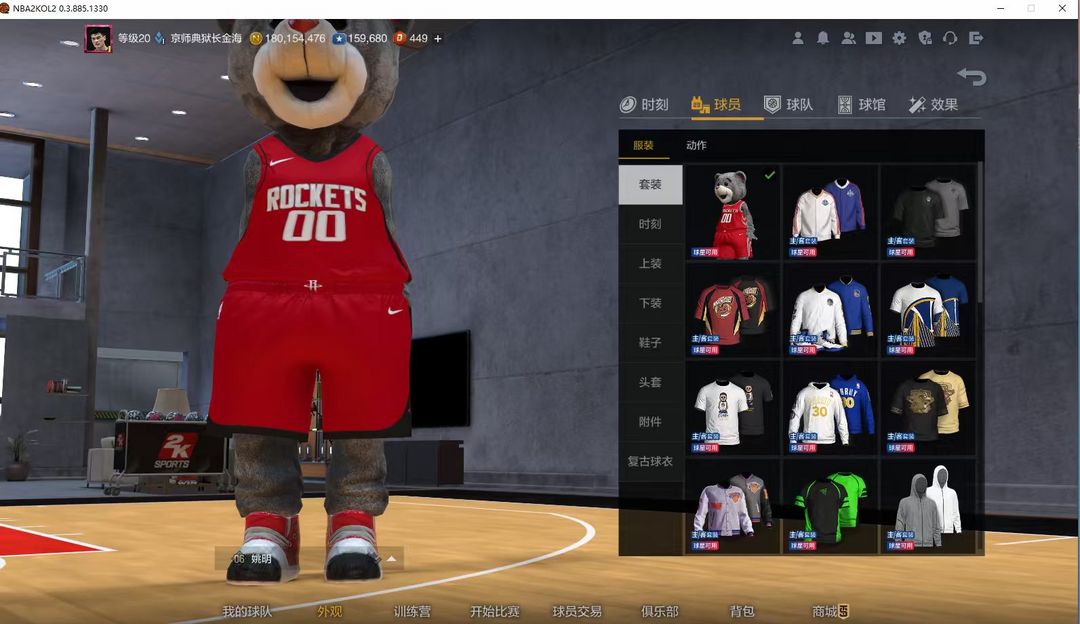Choose the 下装 category

pos(650,303)
